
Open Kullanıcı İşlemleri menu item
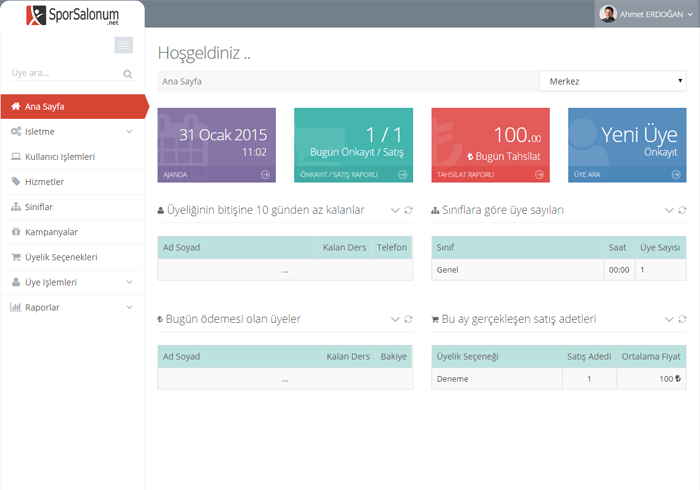[73, 157]
